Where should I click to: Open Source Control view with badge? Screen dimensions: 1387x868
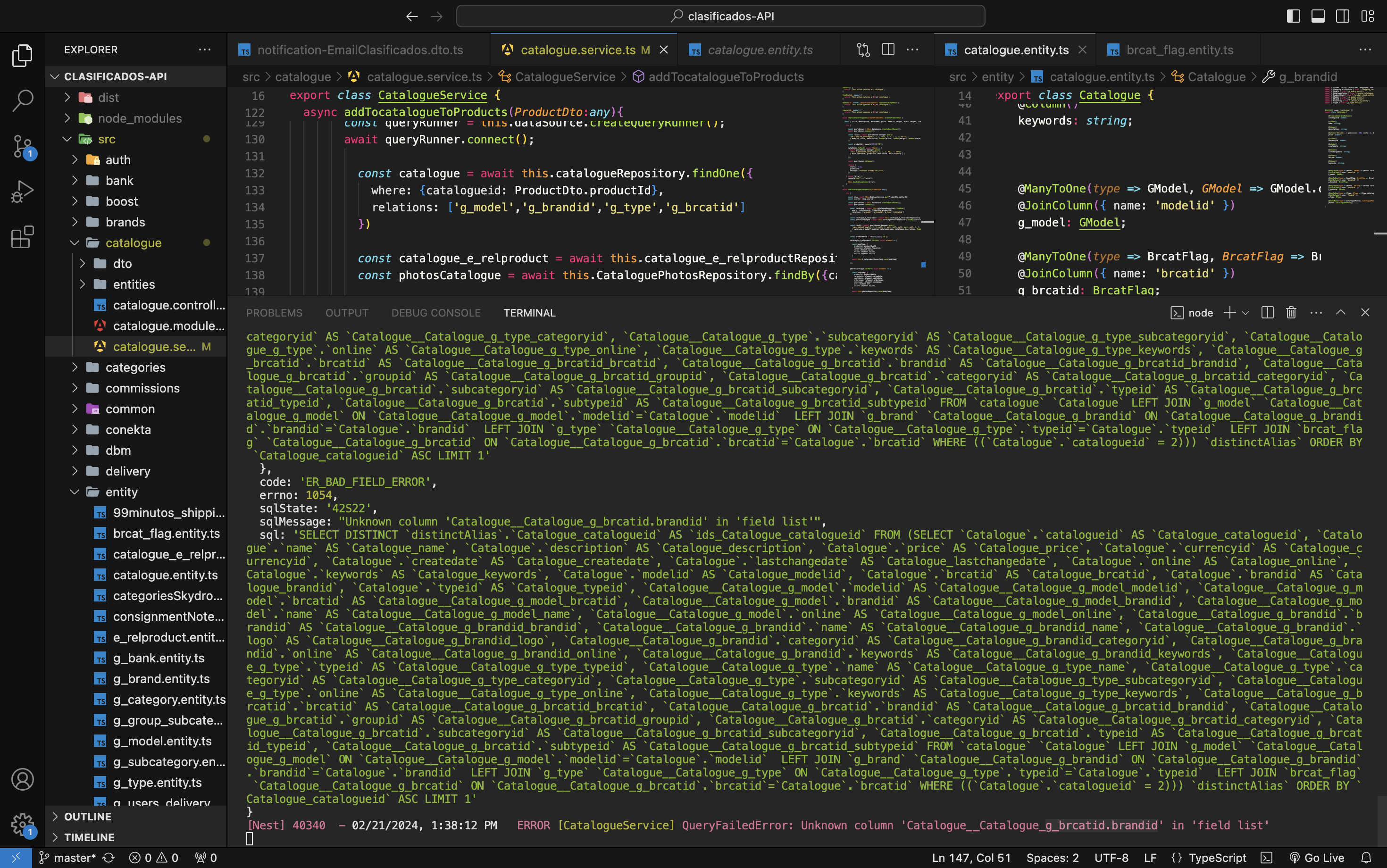(x=22, y=146)
